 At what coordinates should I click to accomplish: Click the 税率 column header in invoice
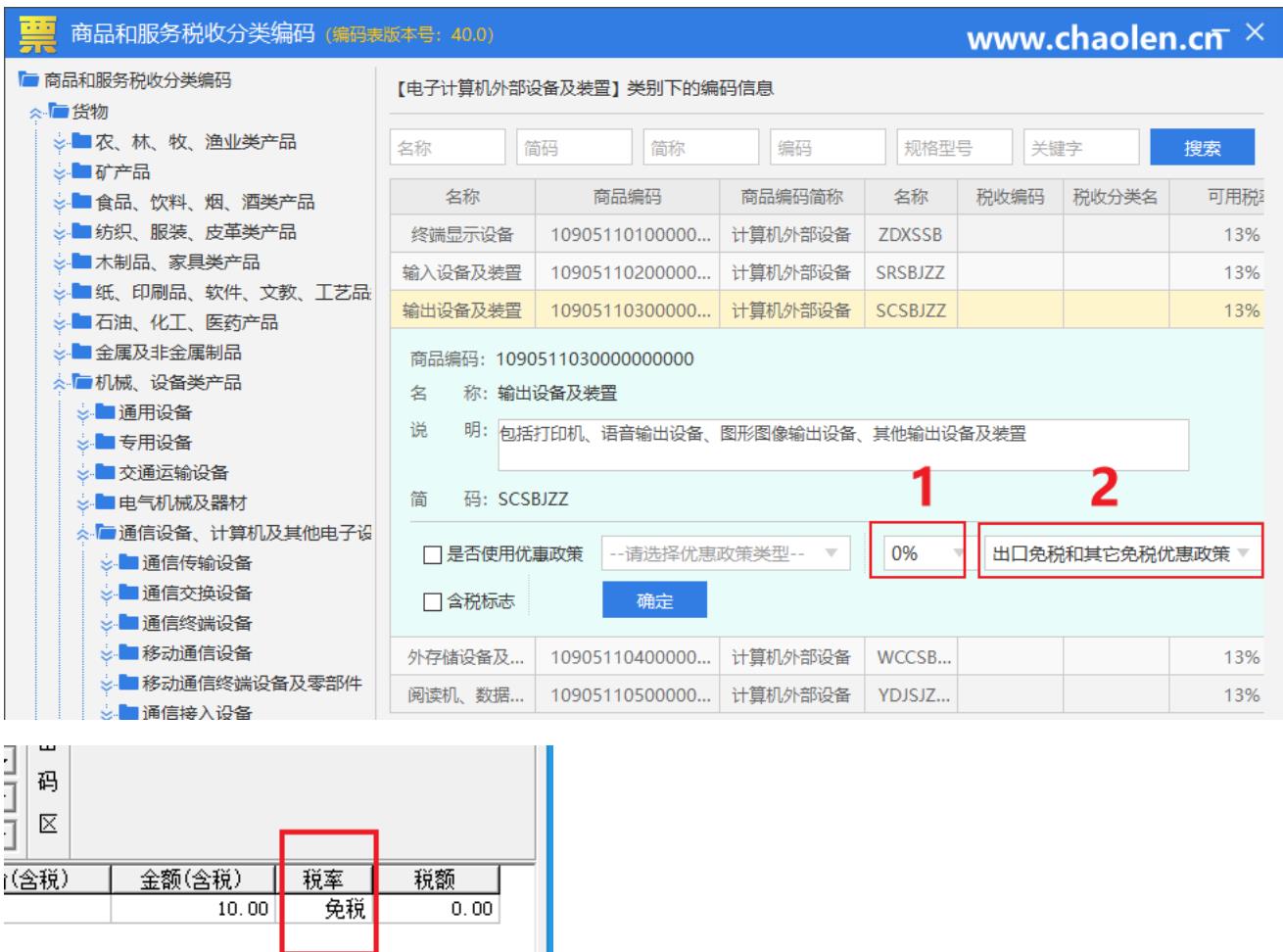(323, 879)
